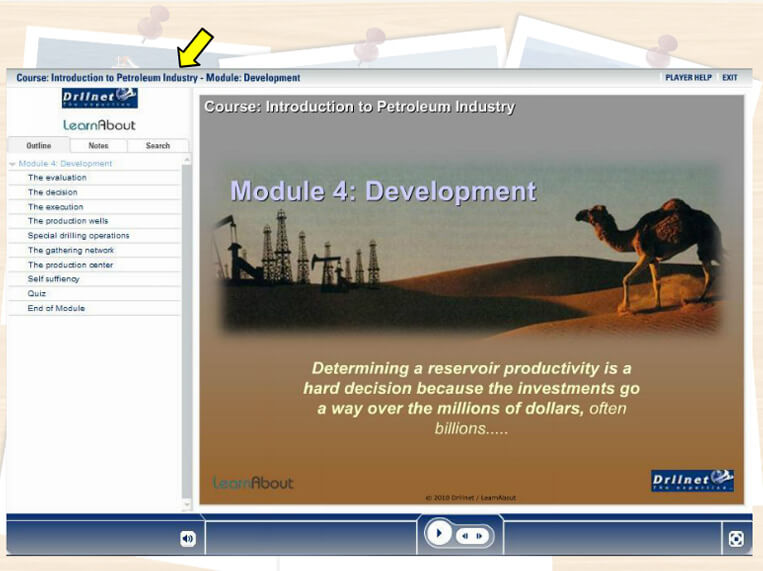
Task: Open the Quiz item in outline
Action: point(37,294)
